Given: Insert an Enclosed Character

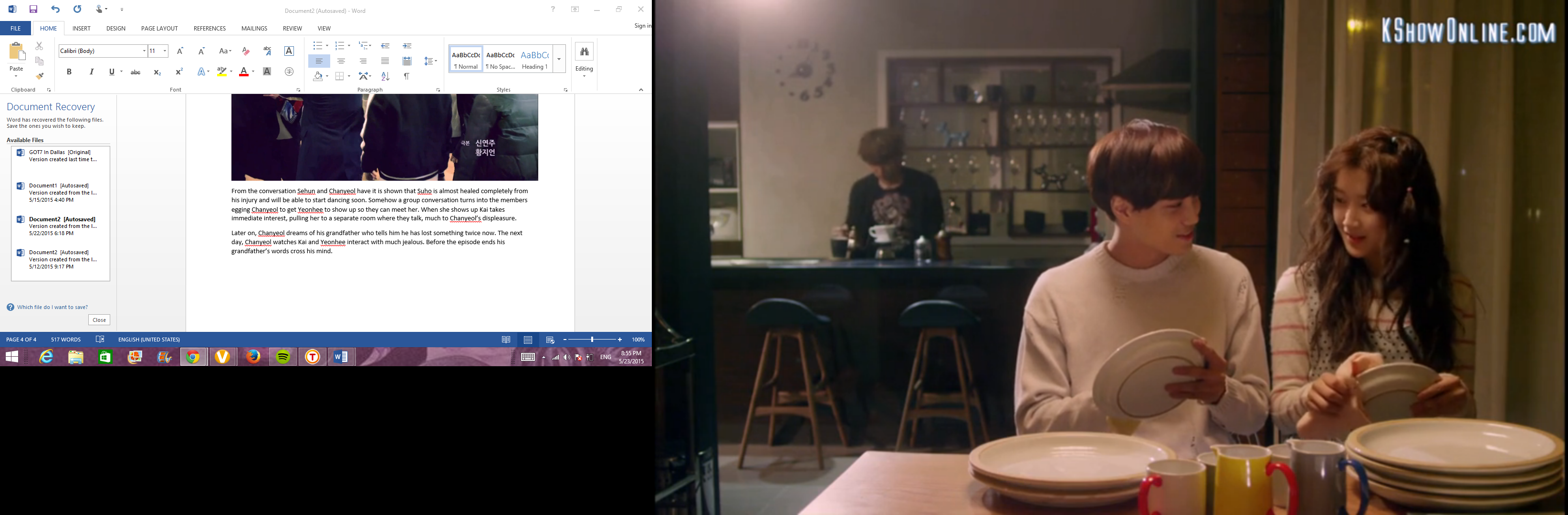Looking at the screenshot, I should 289,72.
